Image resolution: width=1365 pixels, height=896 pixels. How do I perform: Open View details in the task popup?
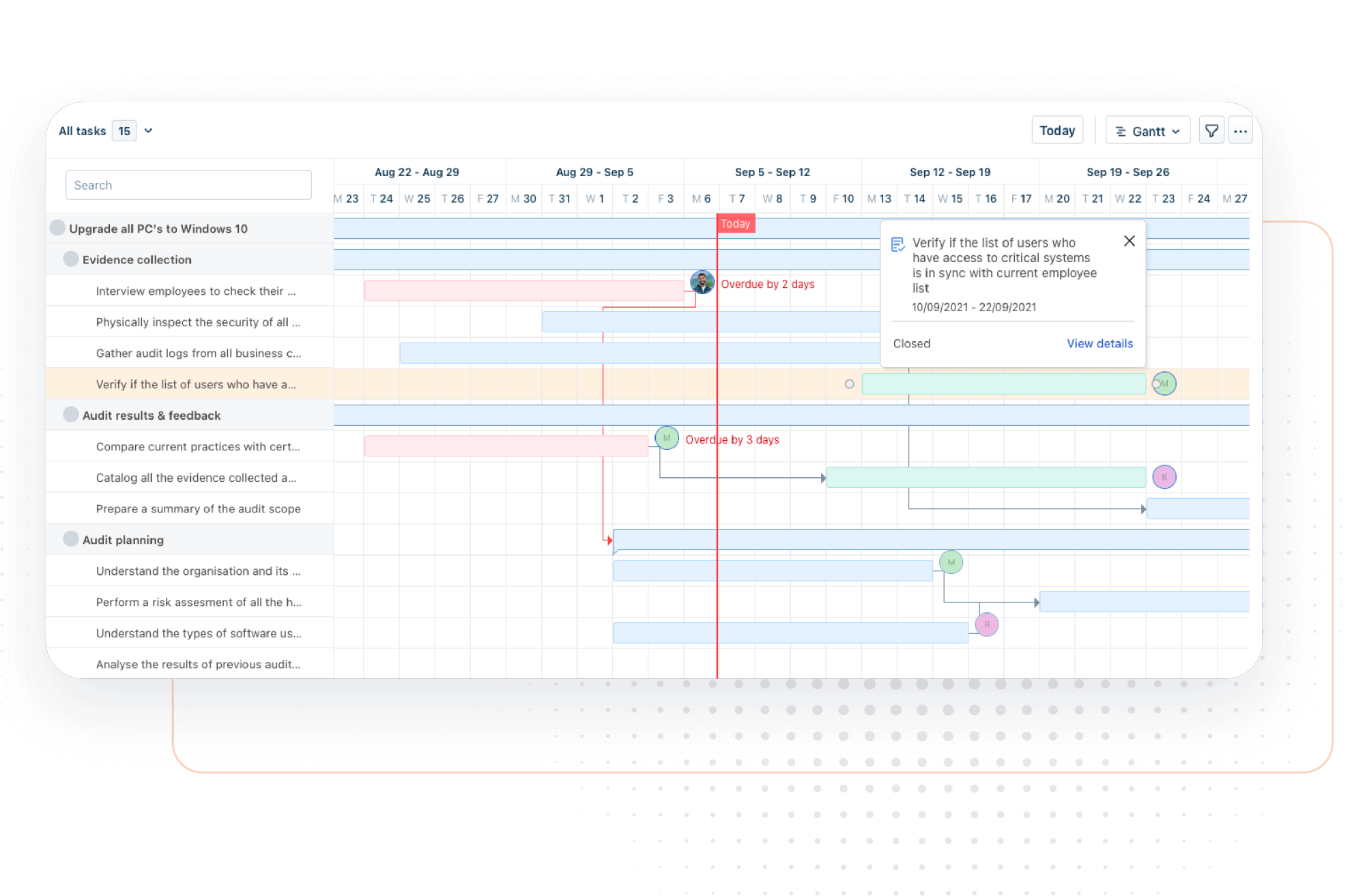(1100, 343)
